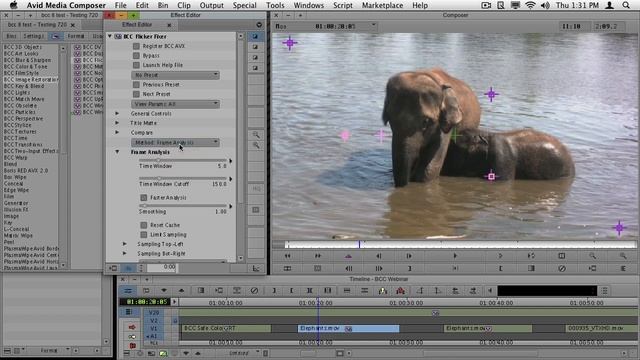
Task: Click the lower magnifier icon in Effect Editor
Action: (256, 145)
